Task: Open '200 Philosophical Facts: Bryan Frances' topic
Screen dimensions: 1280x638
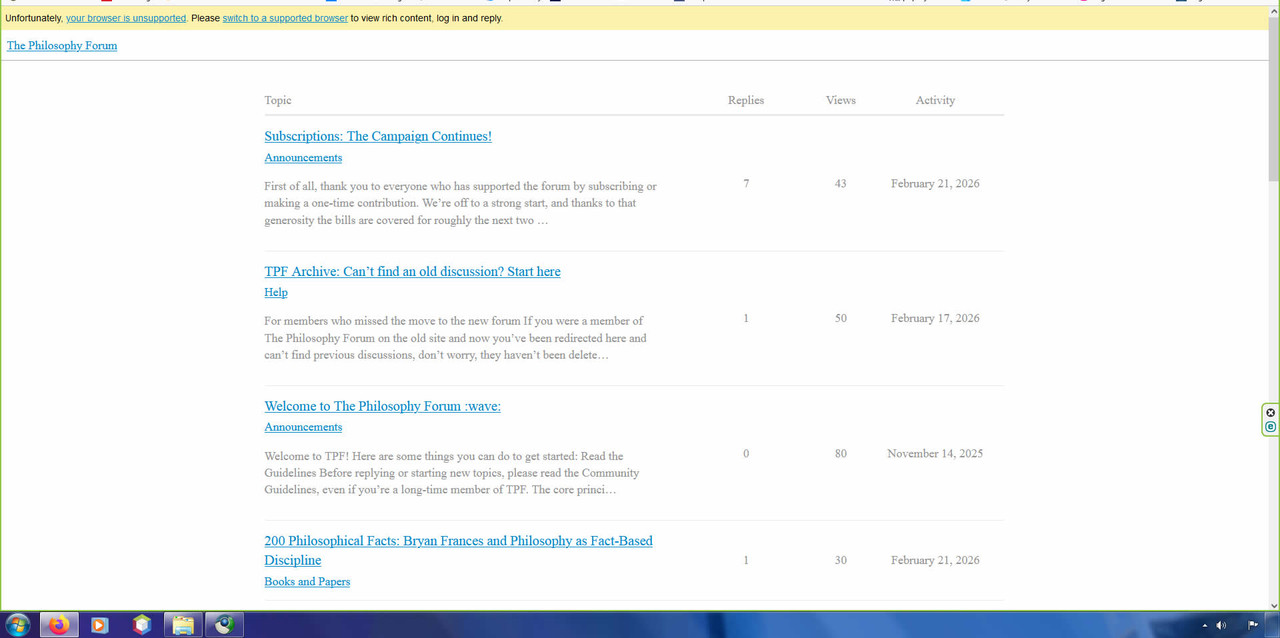Action: (x=458, y=550)
